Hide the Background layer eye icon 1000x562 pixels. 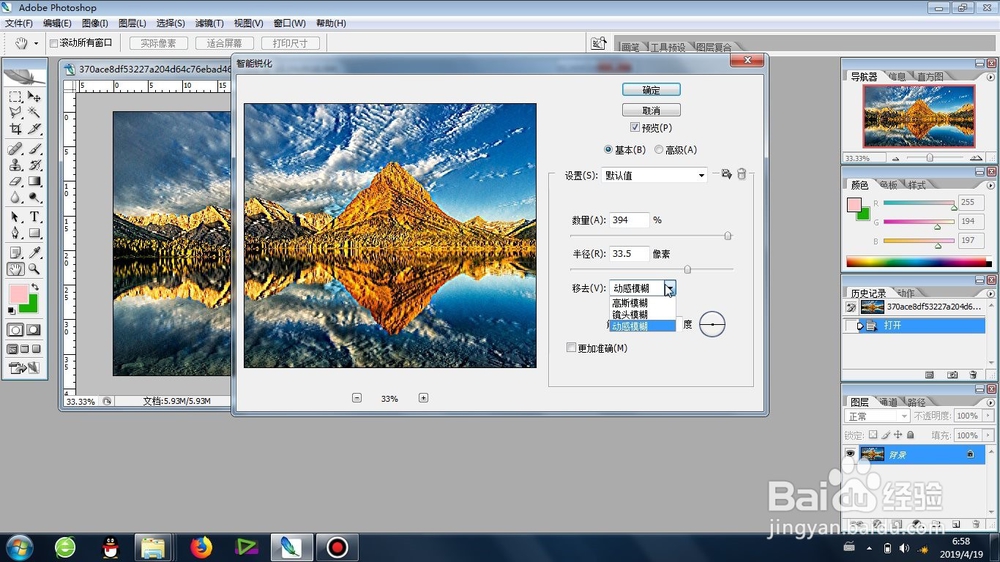850,454
